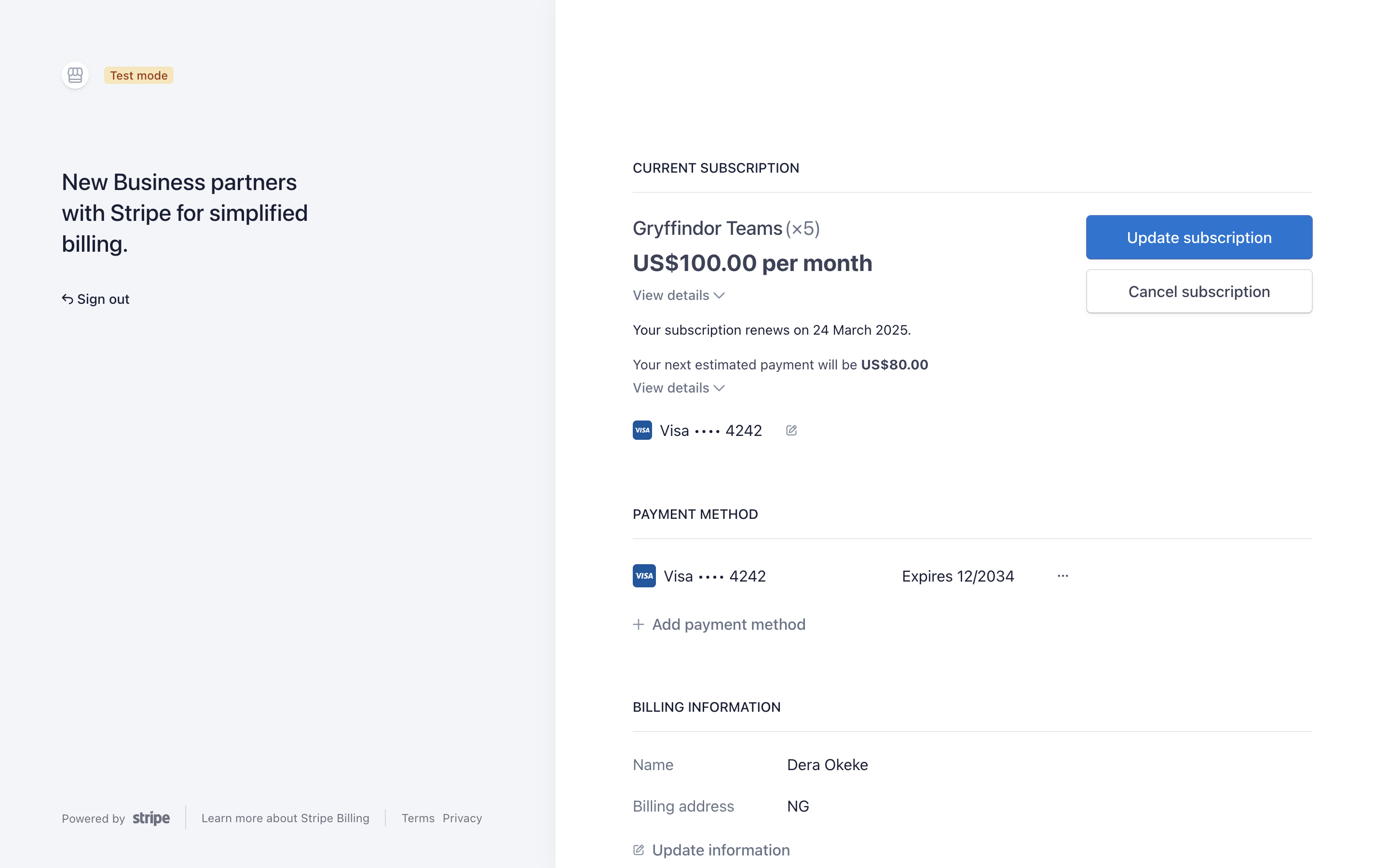1389x868 pixels.
Task: Click Update information link
Action: click(712, 850)
